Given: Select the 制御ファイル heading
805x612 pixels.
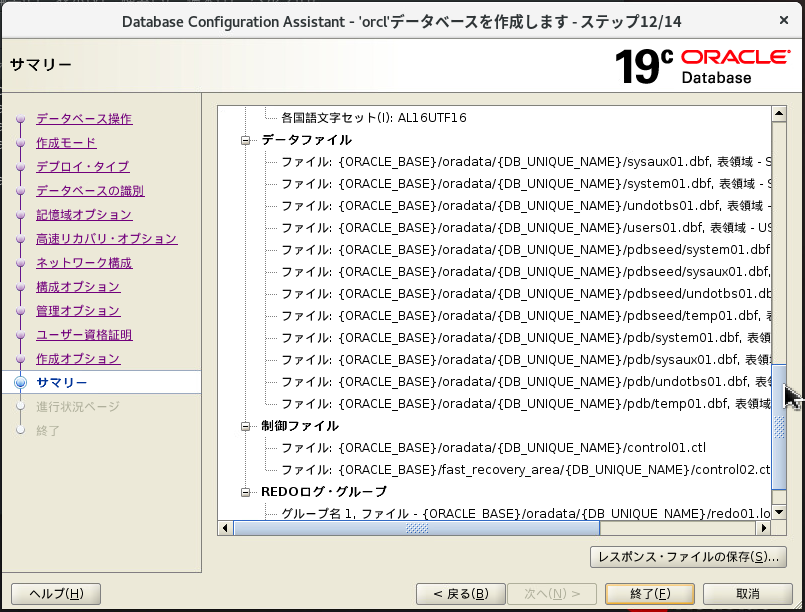Looking at the screenshot, I should point(300,426).
